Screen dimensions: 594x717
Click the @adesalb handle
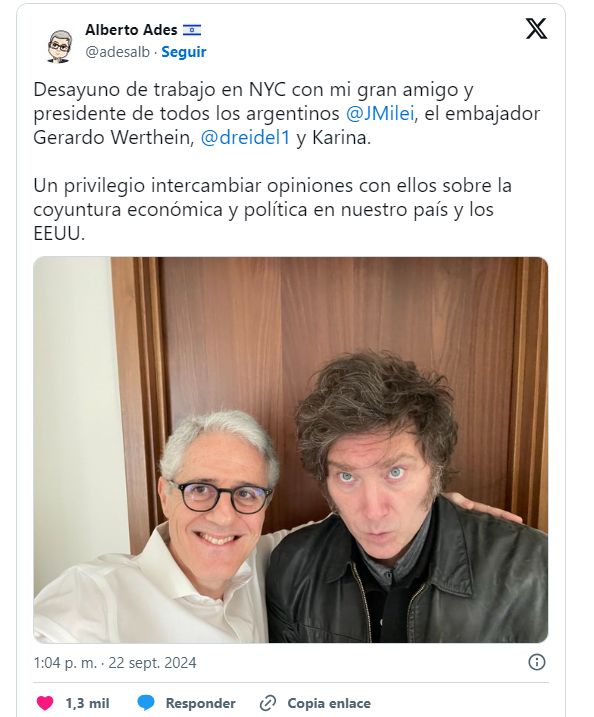tap(118, 52)
